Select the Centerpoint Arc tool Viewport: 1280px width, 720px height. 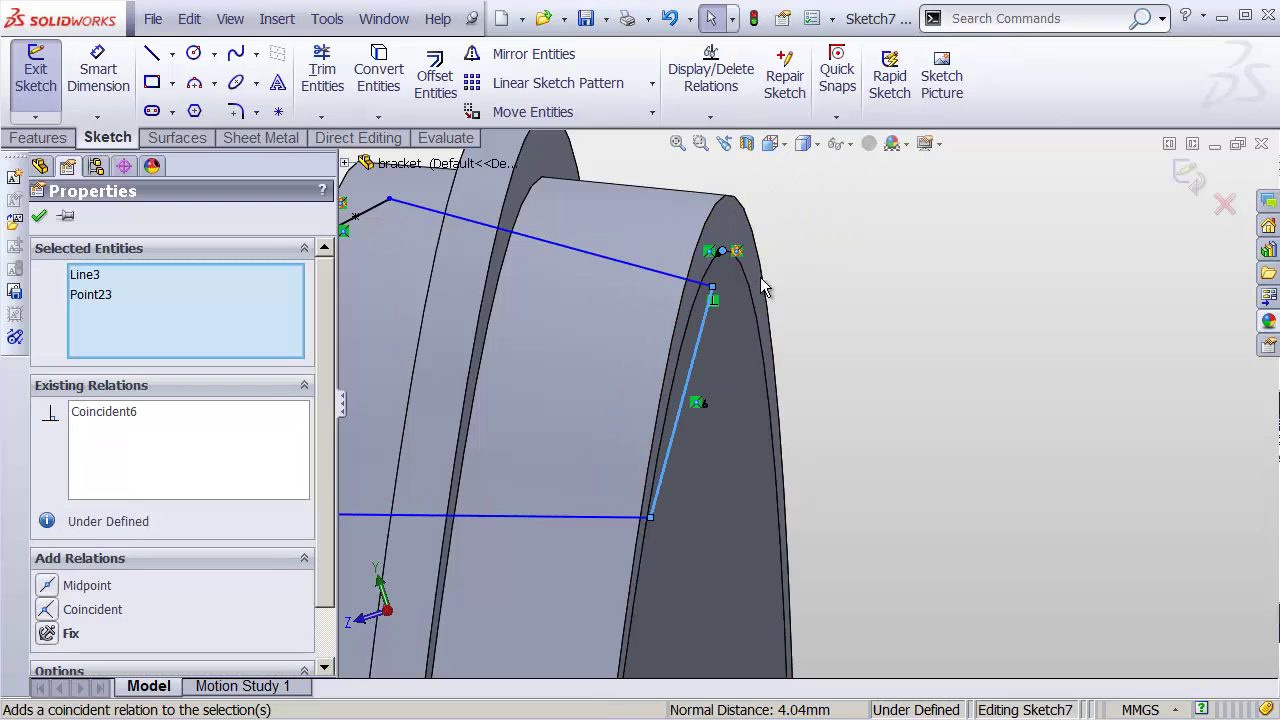(194, 83)
